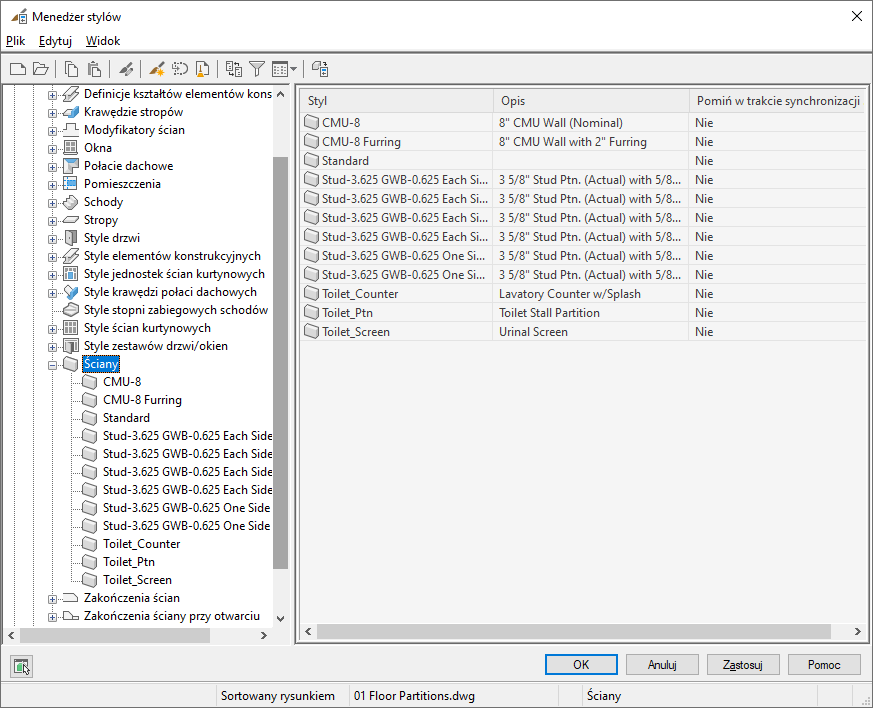Expand the Stropy tree node
This screenshot has height=708, width=873.
point(52,222)
